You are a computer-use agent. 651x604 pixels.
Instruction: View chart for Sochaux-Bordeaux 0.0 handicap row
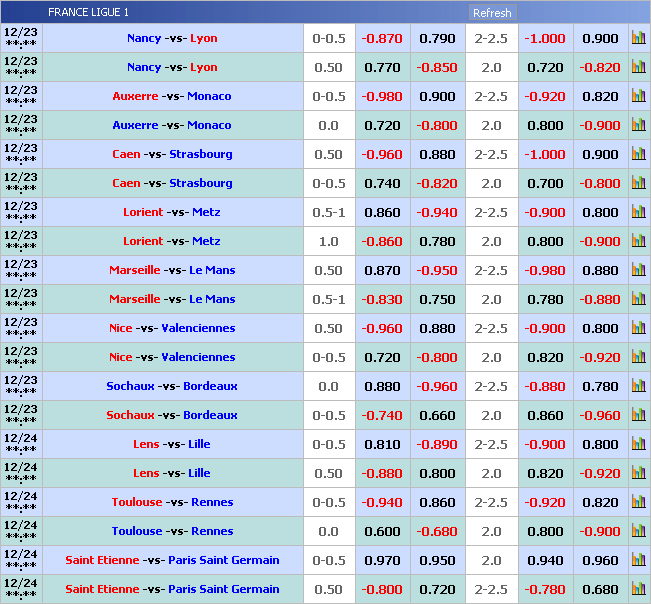(638, 386)
